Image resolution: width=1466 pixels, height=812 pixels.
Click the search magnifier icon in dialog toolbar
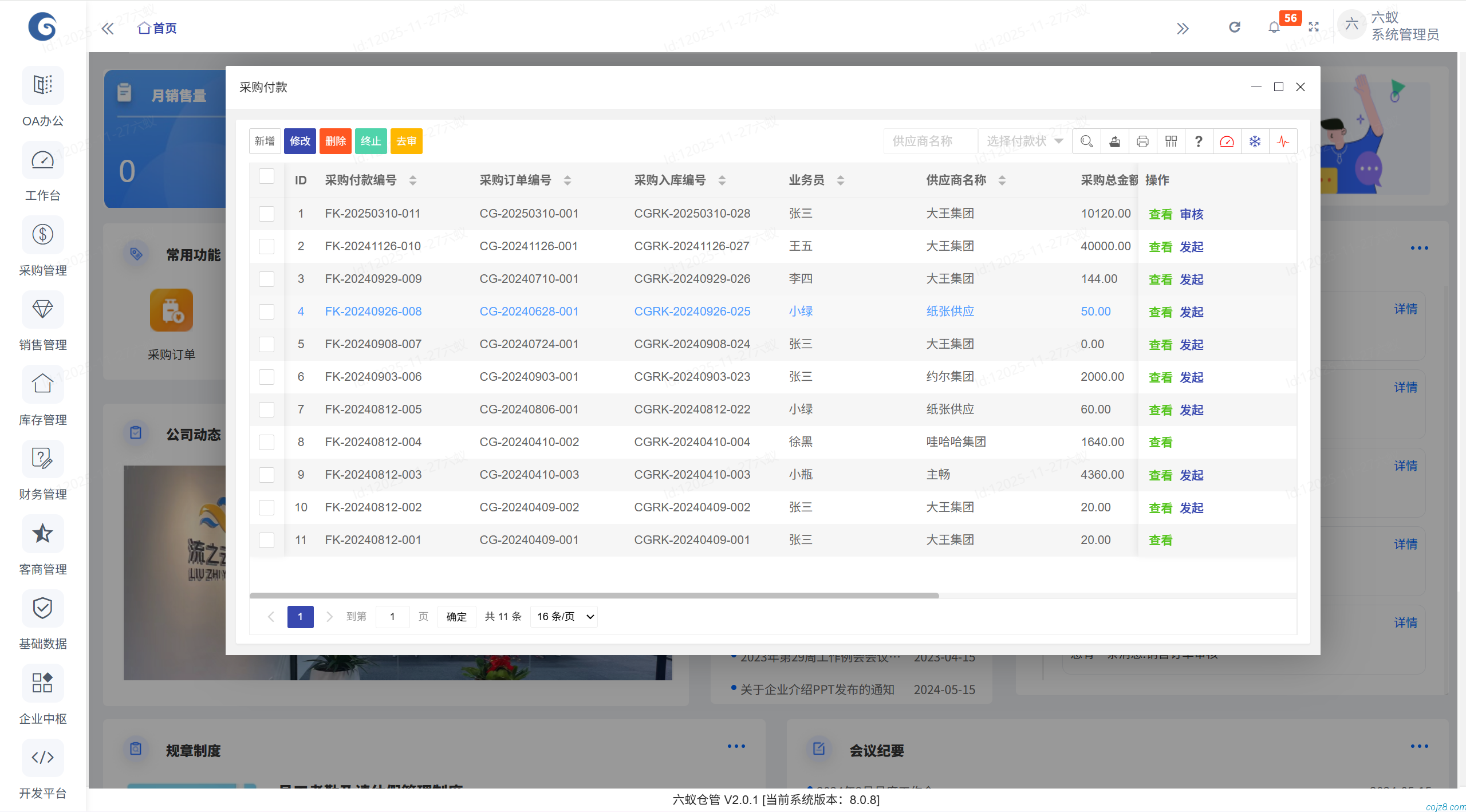(1086, 141)
